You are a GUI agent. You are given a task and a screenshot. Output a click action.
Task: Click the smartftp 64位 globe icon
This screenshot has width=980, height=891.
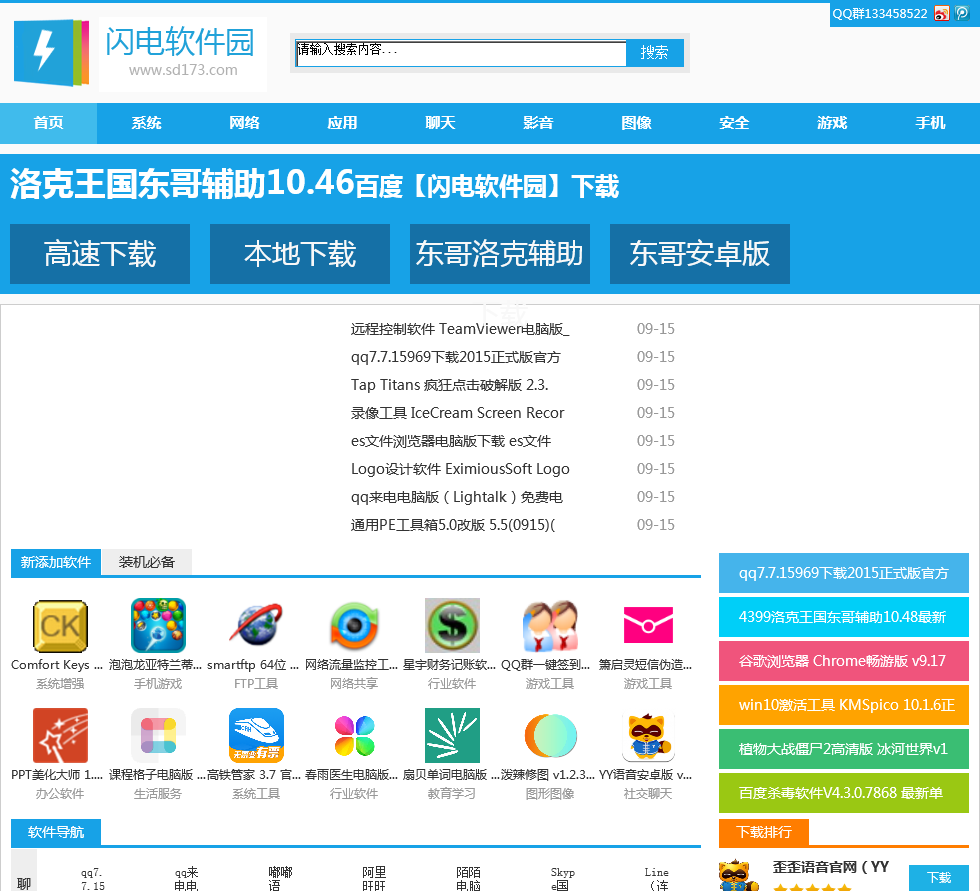click(x=256, y=625)
